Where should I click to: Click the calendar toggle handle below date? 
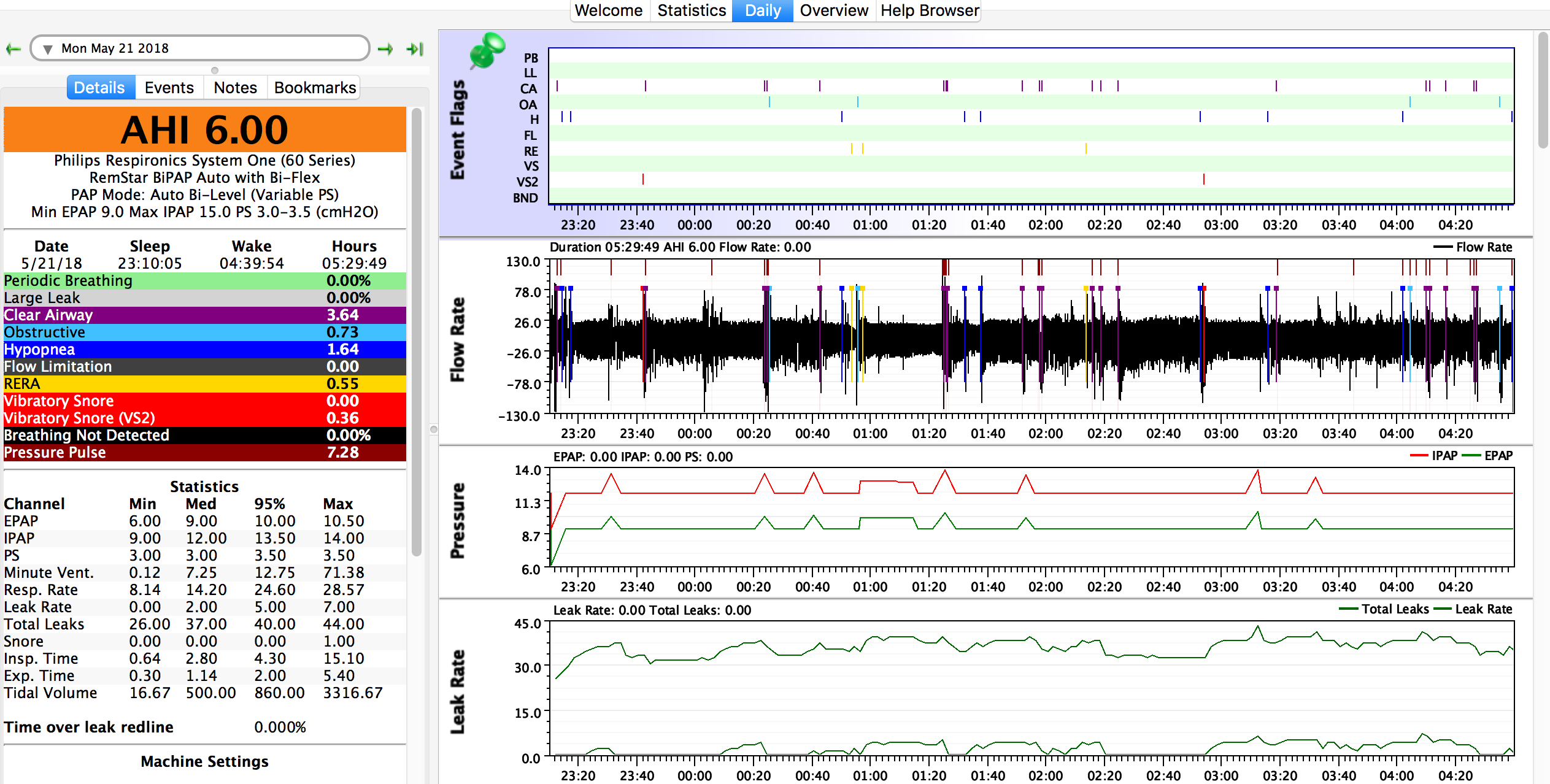pyautogui.click(x=214, y=71)
